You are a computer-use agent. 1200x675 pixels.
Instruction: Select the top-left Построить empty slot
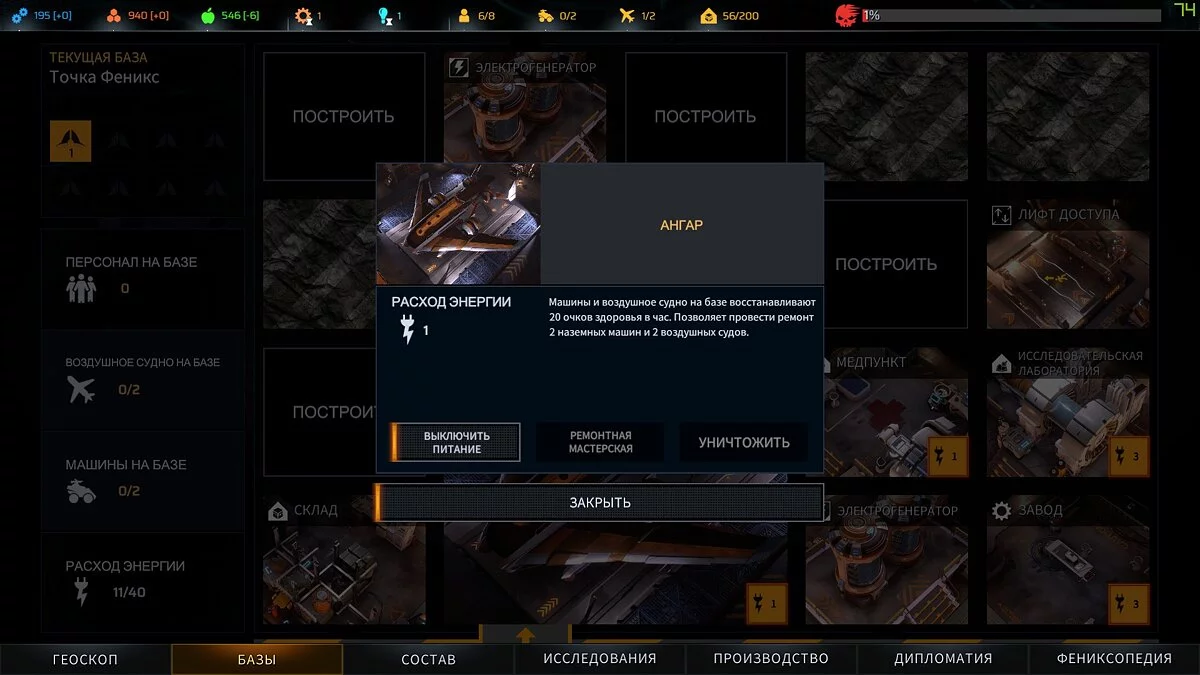click(343, 116)
